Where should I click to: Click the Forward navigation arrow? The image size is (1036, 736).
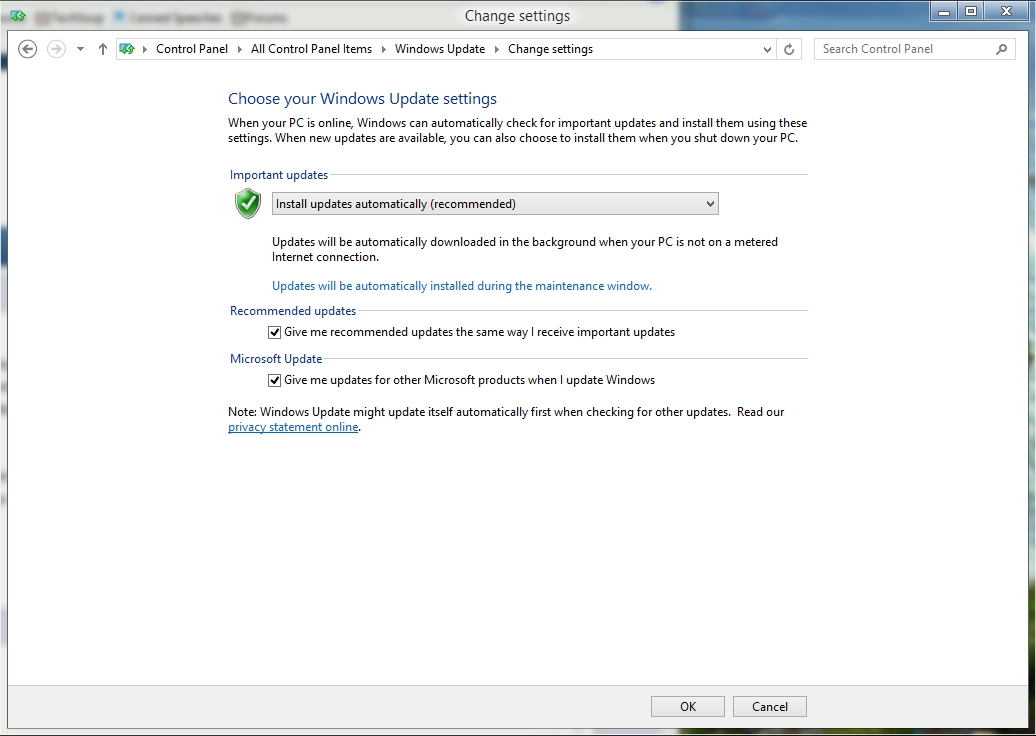click(x=56, y=49)
